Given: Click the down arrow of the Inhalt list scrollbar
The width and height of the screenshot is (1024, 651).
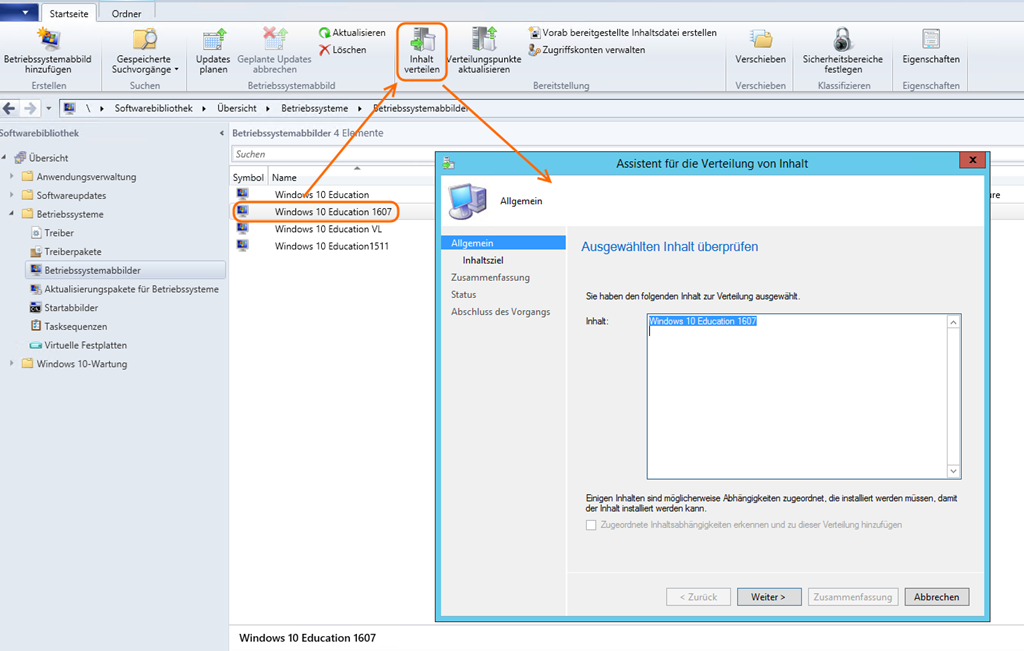Looking at the screenshot, I should [953, 472].
